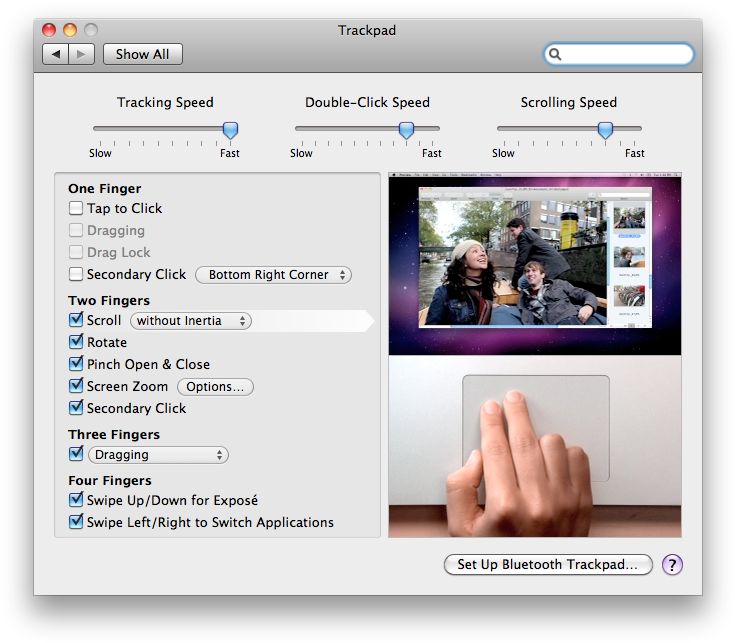Disable two-finger Rotate checkbox
The height and width of the screenshot is (643, 735).
(x=76, y=342)
